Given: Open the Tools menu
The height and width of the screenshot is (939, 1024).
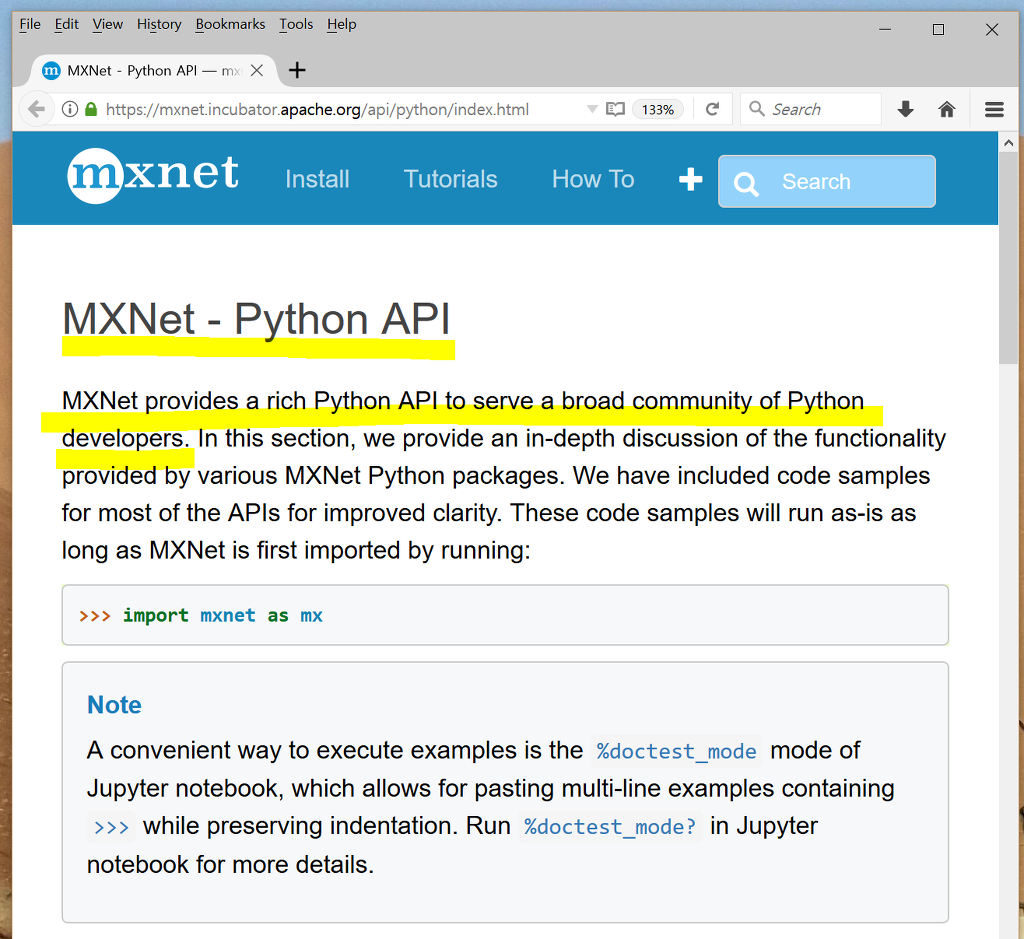Looking at the screenshot, I should (x=296, y=25).
